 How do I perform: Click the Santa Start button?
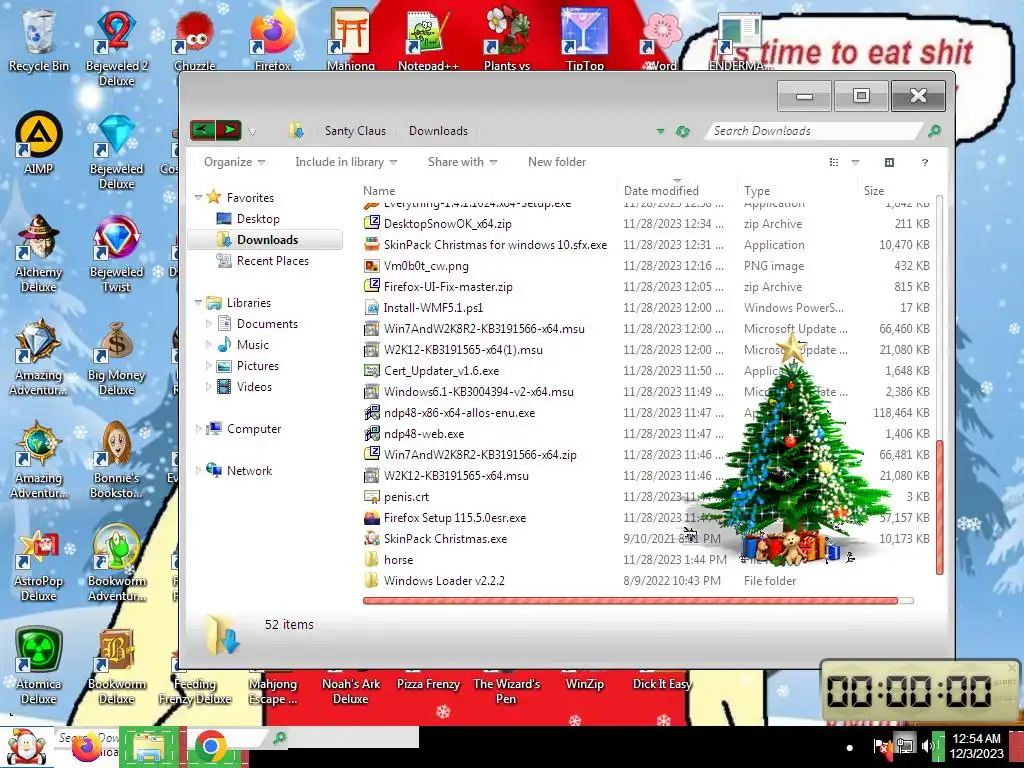pyautogui.click(x=25, y=747)
